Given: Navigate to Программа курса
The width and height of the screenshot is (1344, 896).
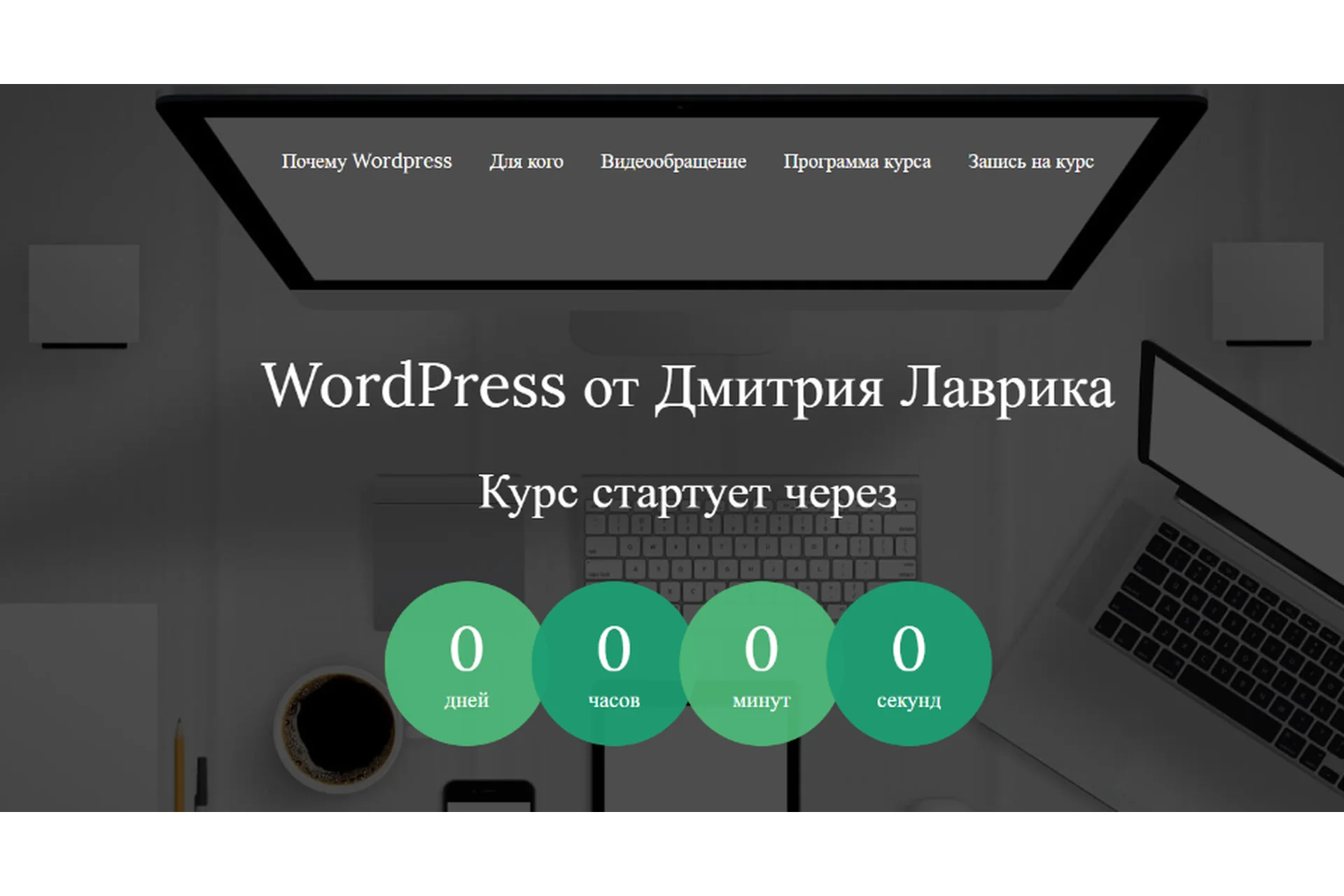Looking at the screenshot, I should pos(858,162).
